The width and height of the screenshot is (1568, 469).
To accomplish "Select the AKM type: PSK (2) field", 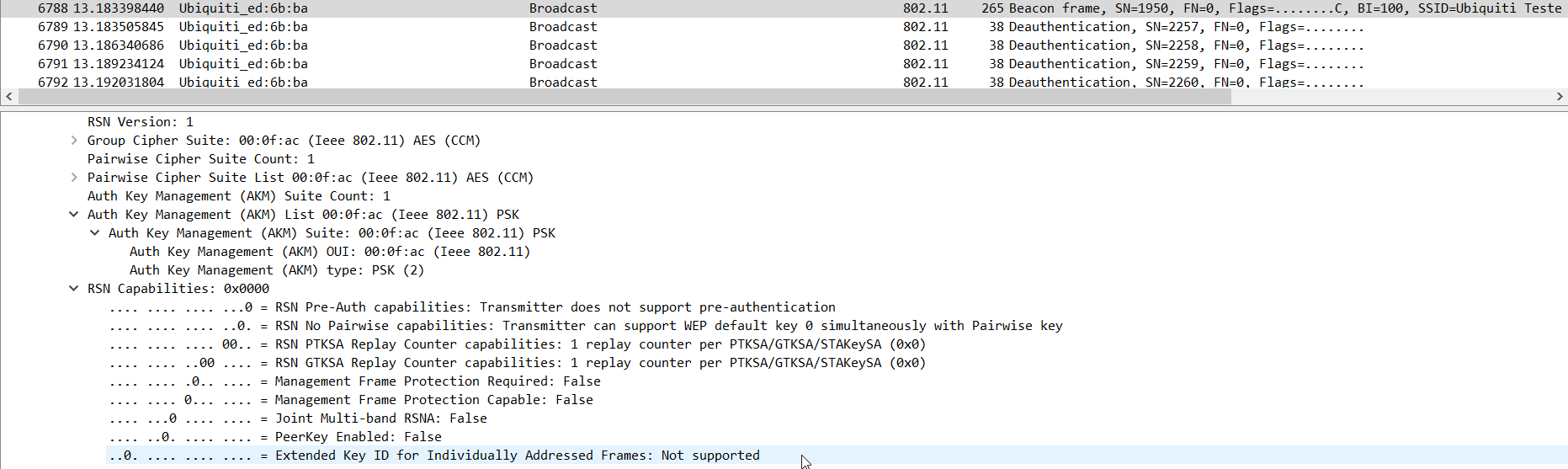I will (277, 270).
